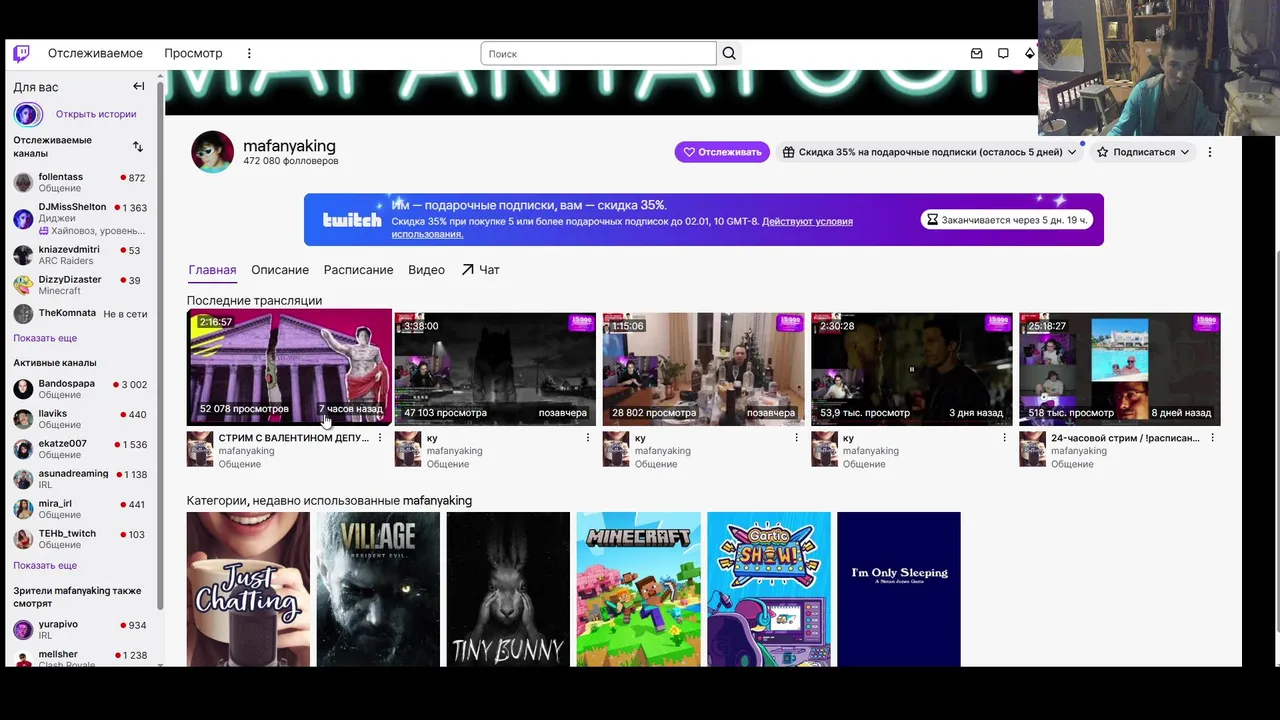Screen dimensions: 1280x720
Task: Open options for 53,9 тыс. views video
Action: point(1004,438)
